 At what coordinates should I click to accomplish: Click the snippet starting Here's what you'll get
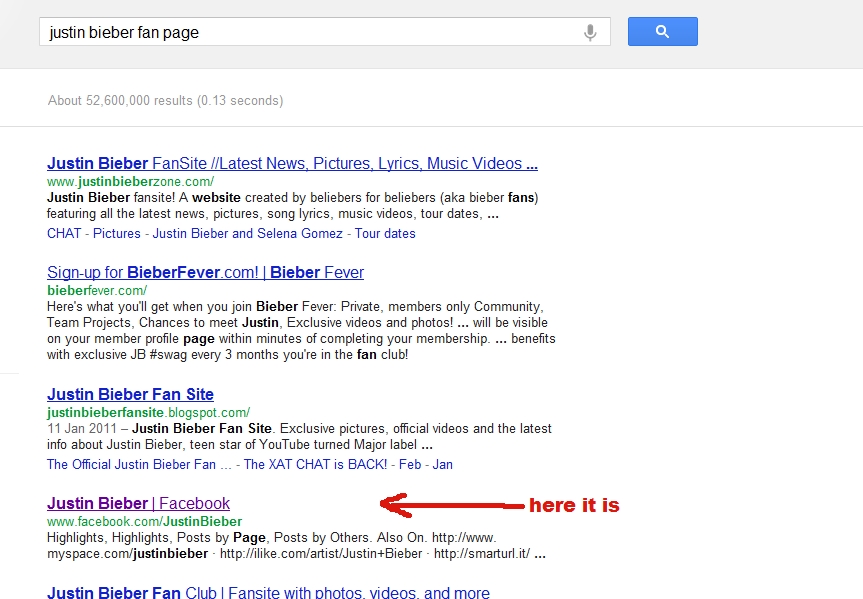coord(301,330)
